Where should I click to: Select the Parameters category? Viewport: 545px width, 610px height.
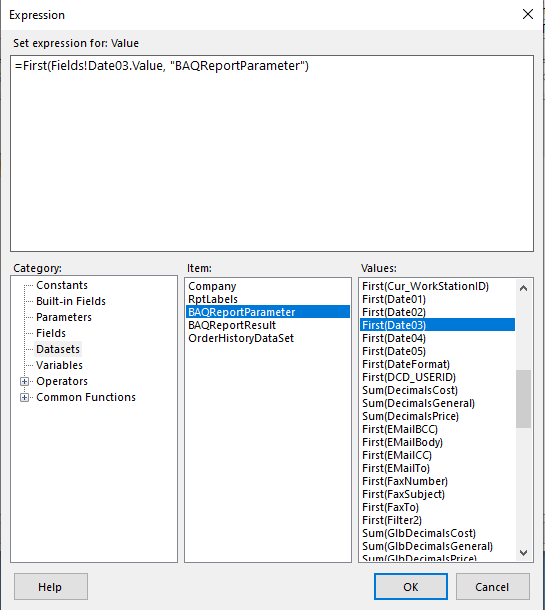[x=64, y=317]
